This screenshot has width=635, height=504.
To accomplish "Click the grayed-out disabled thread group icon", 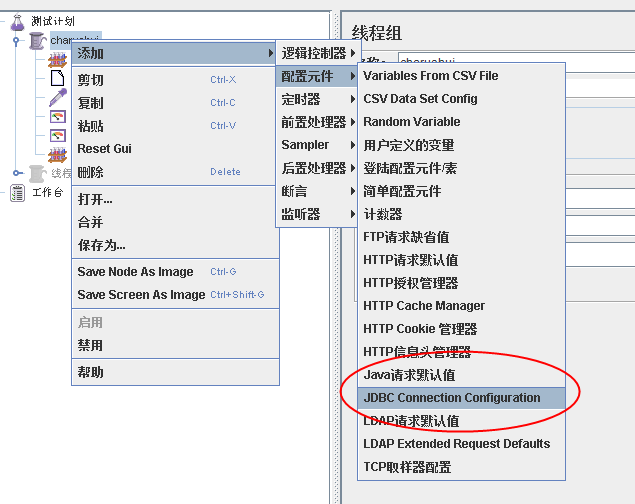I will (37, 173).
